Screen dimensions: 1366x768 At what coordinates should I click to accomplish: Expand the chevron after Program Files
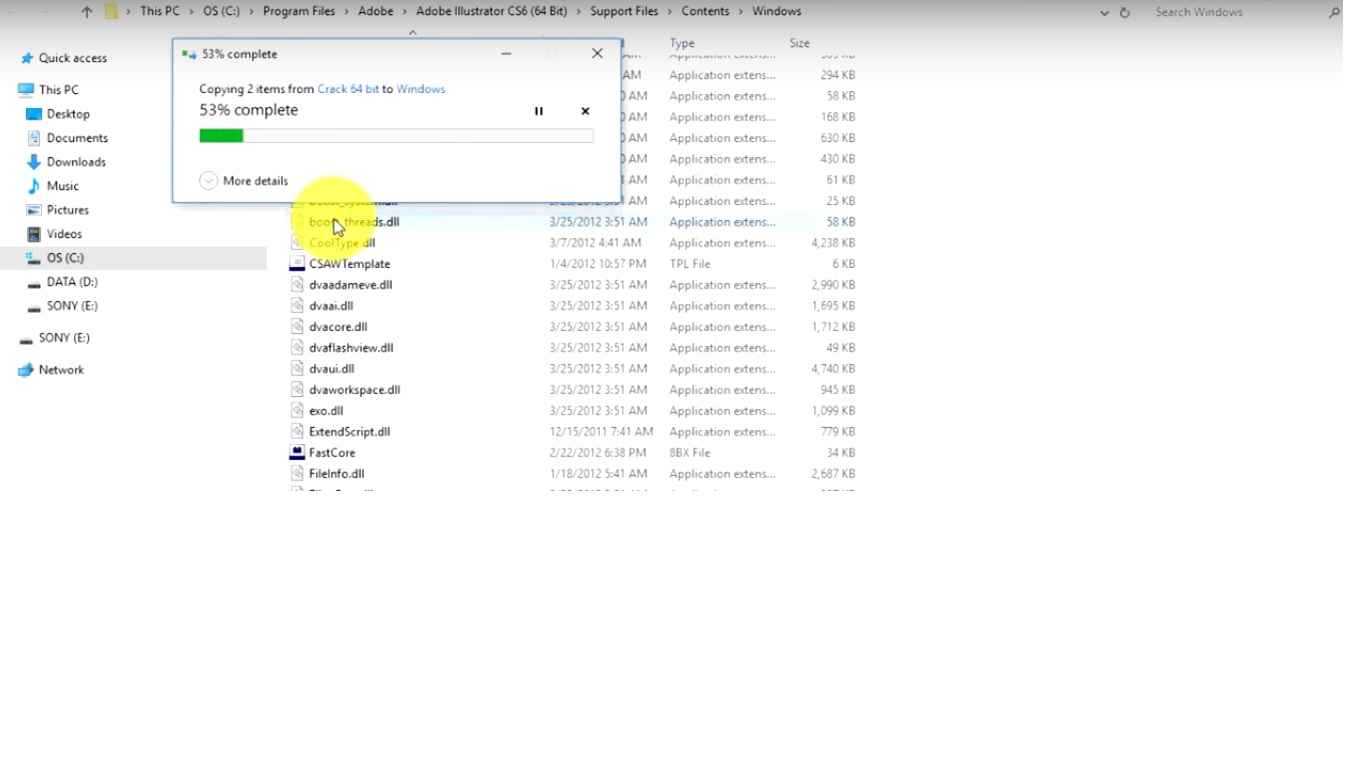(348, 12)
